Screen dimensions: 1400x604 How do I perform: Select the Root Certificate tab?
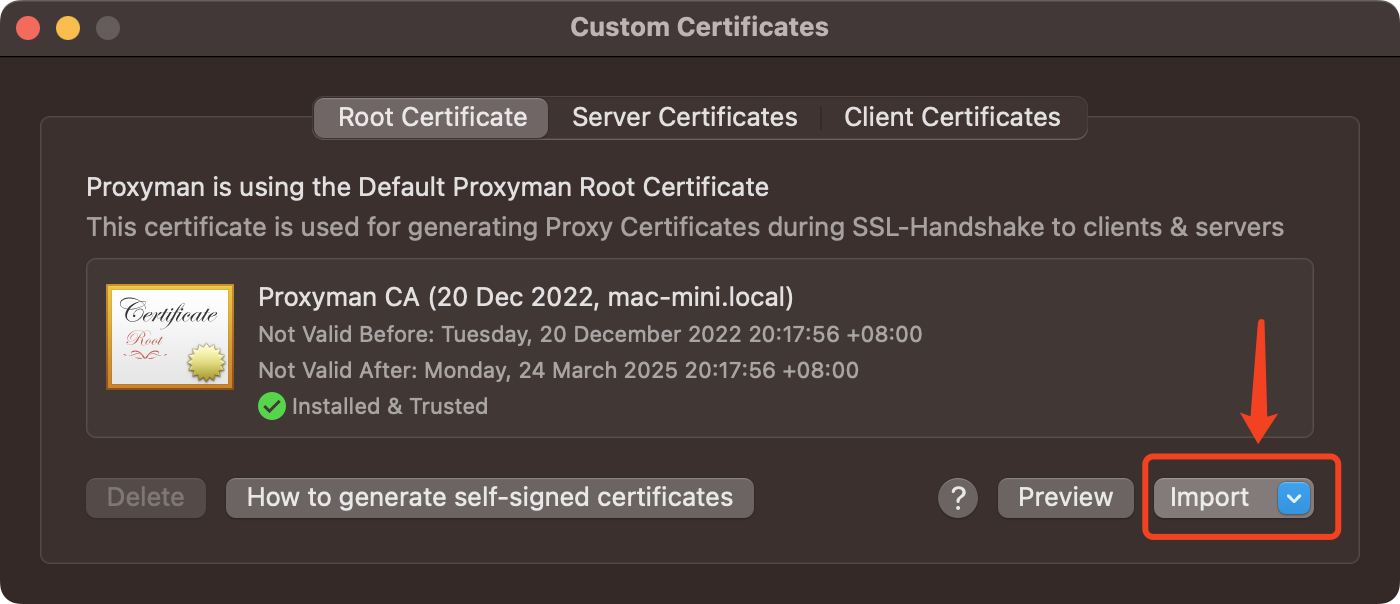[432, 117]
